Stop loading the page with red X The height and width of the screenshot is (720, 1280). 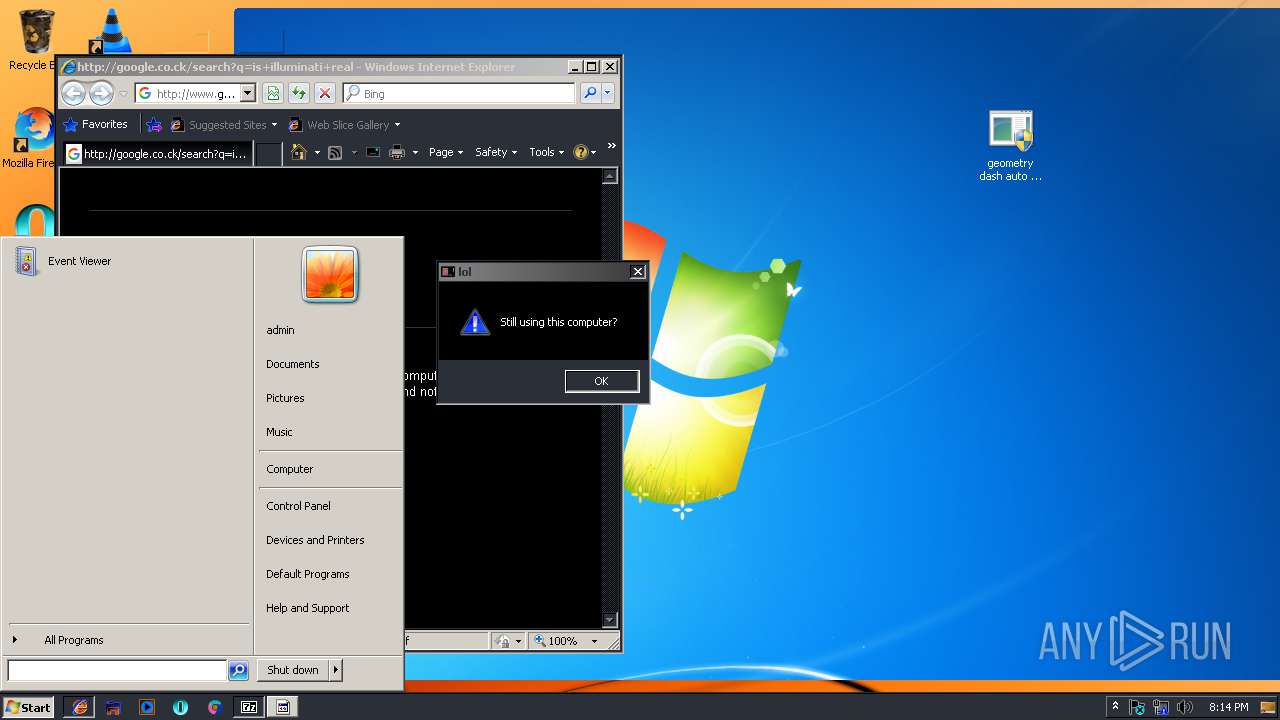tap(324, 93)
